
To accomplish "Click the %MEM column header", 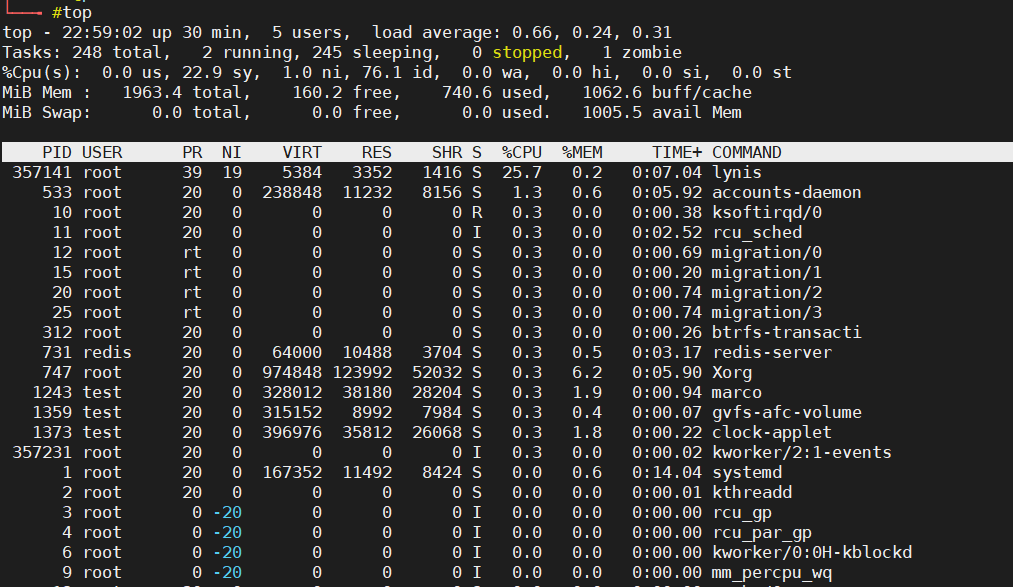I will pos(582,152).
